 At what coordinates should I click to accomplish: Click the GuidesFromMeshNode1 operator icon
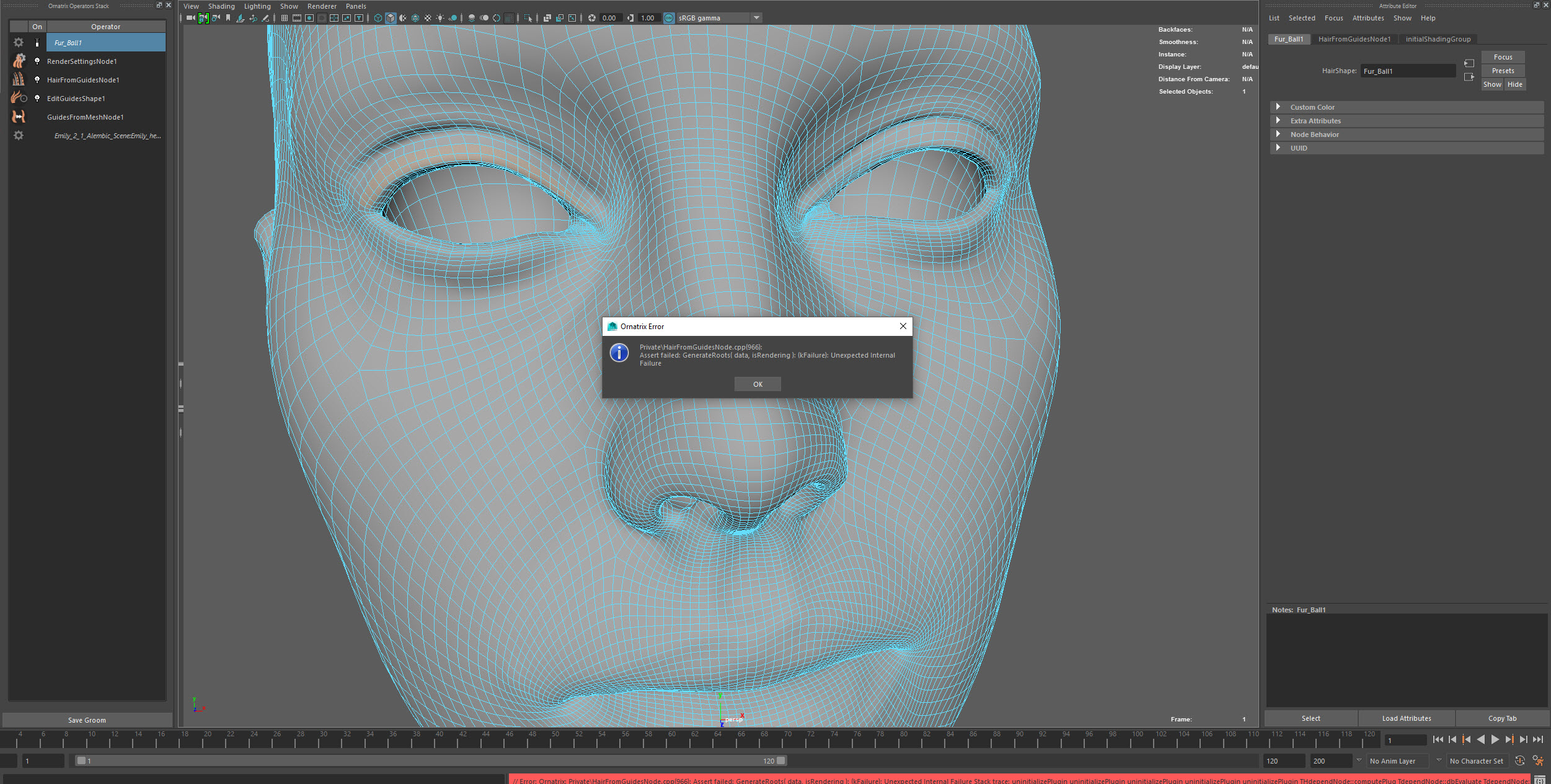click(19, 117)
